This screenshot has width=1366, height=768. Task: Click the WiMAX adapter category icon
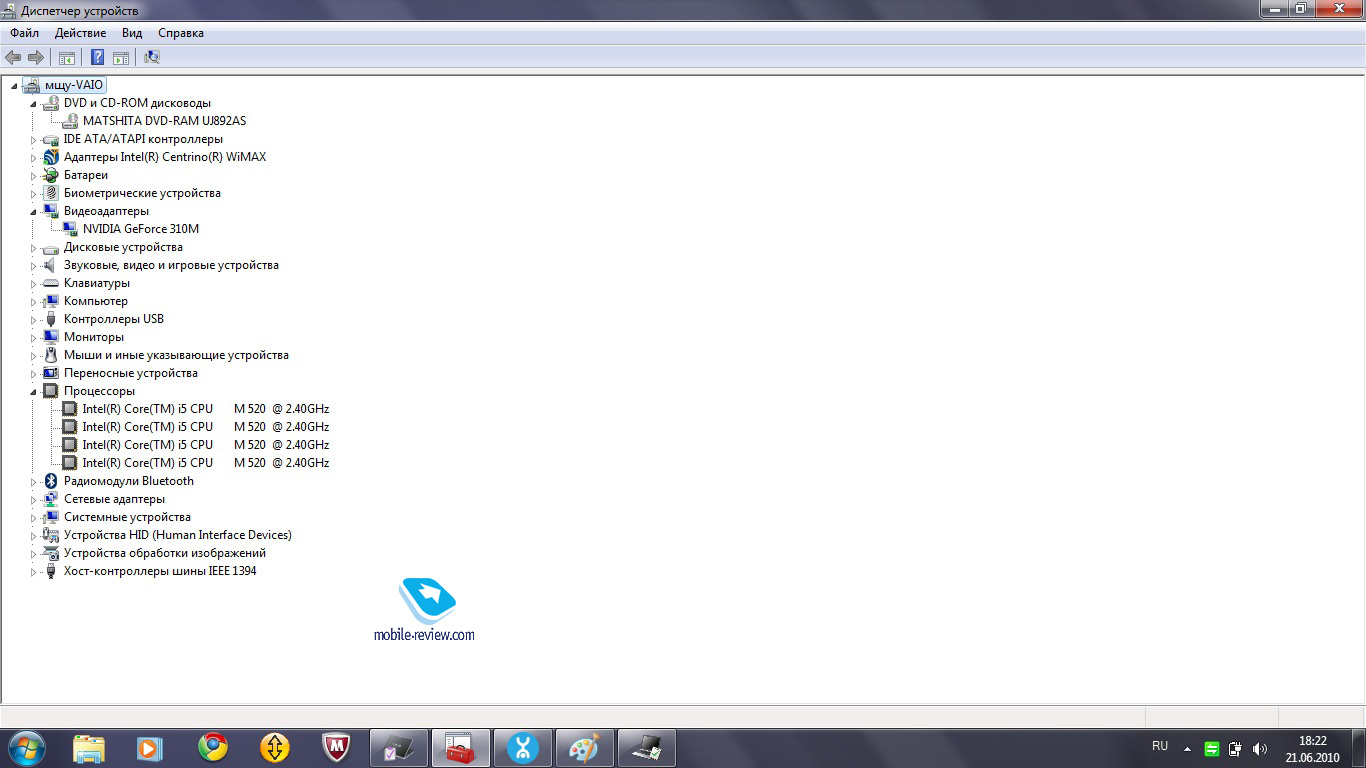click(51, 157)
